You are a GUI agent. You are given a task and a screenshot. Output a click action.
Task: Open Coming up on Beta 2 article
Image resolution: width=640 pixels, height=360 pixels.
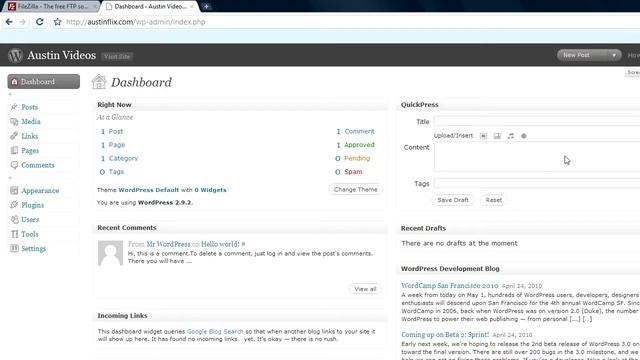(445, 335)
